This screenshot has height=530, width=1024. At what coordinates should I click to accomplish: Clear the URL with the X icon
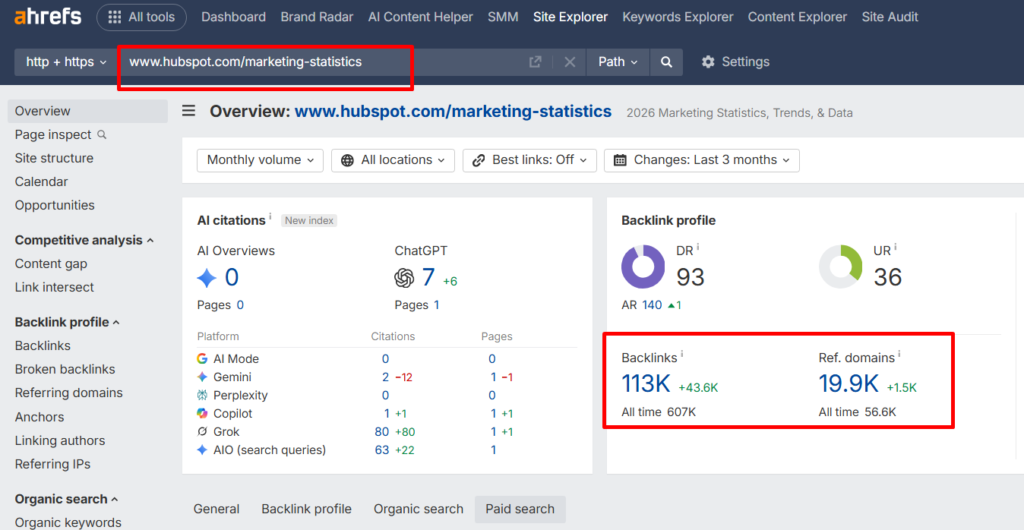[569, 62]
